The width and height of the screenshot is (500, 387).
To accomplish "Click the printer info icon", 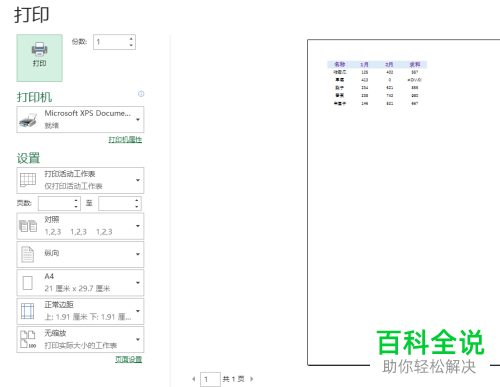I will click(141, 94).
